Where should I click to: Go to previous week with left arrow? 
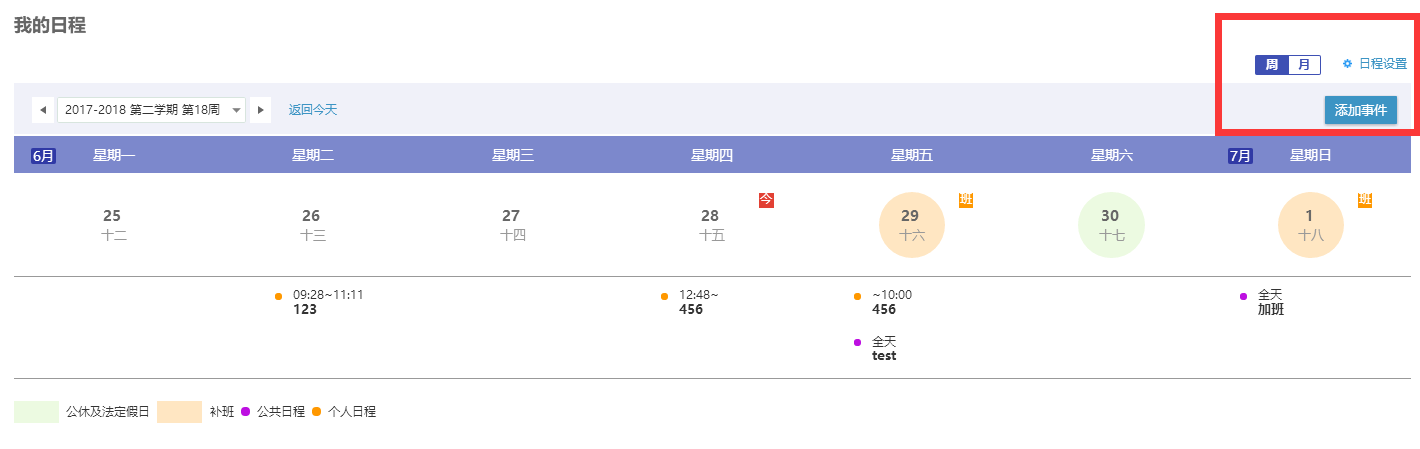click(x=44, y=110)
